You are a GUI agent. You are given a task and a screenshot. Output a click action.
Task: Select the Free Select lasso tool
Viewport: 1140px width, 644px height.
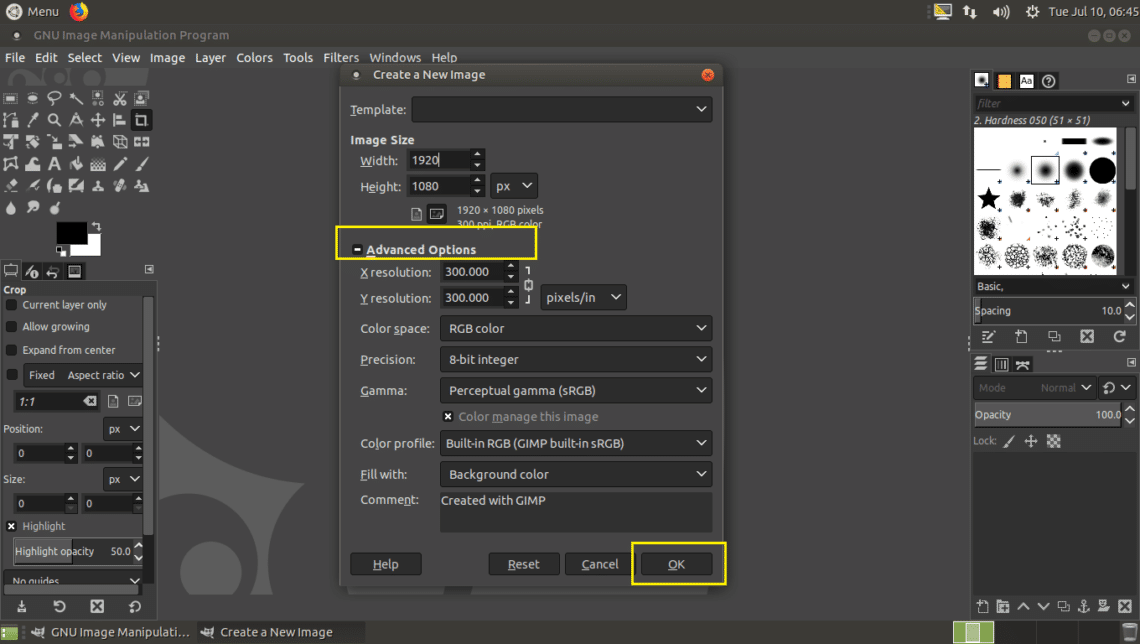[54, 98]
